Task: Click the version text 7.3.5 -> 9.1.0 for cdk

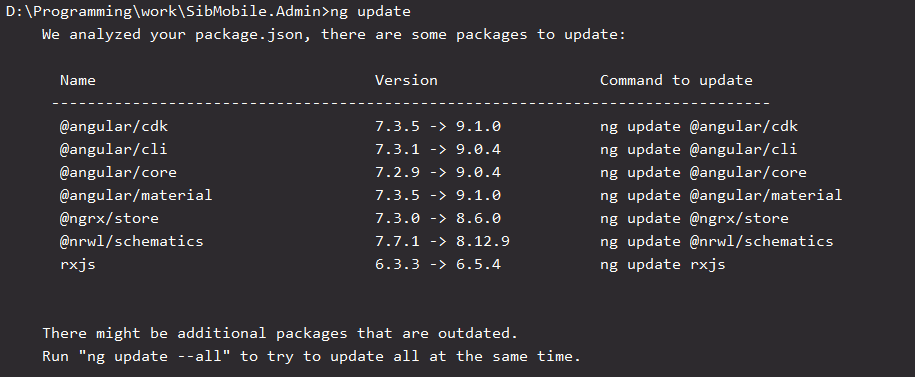Action: pos(438,127)
